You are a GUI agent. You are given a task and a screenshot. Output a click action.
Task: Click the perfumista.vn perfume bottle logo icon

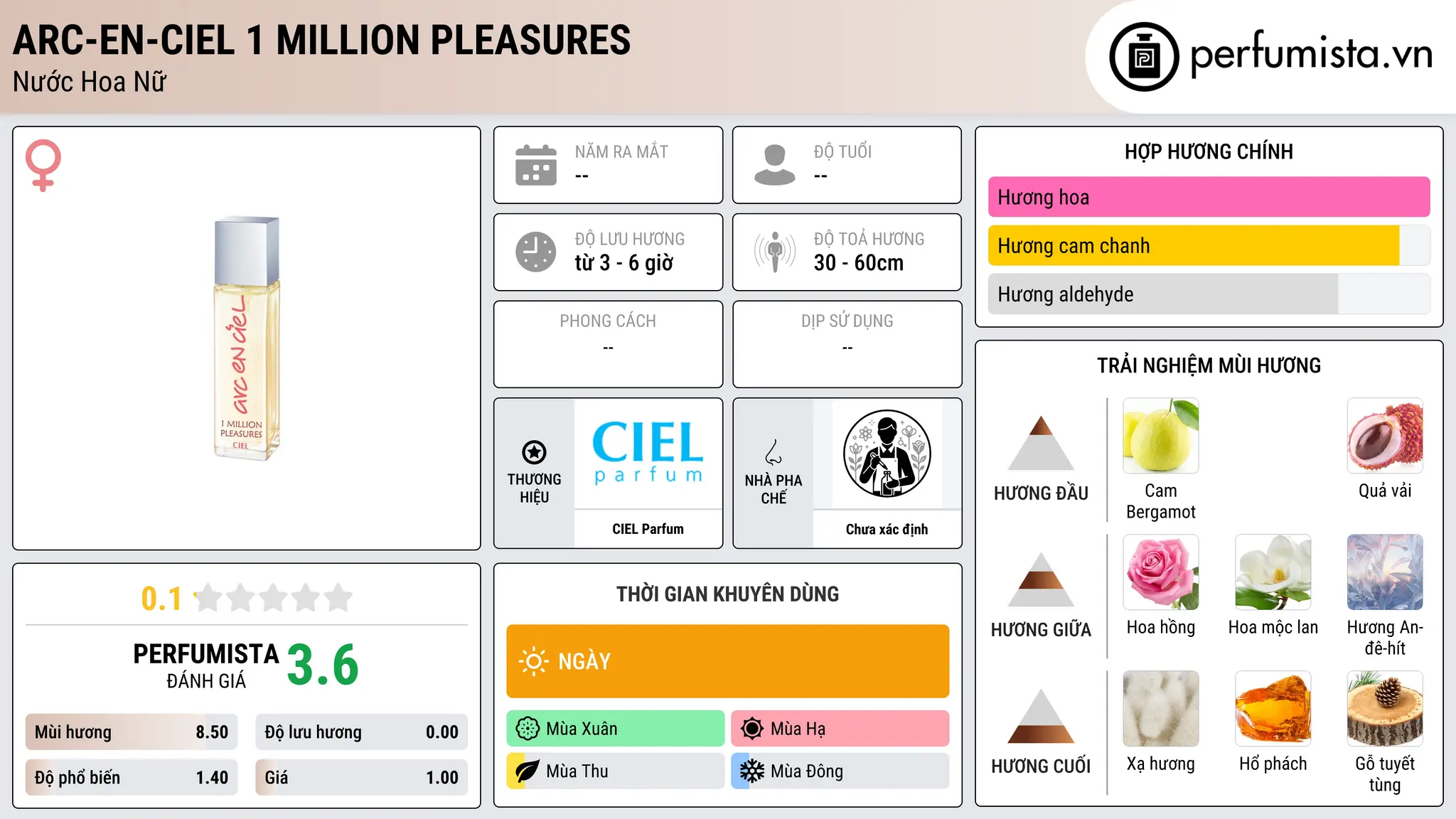tap(1144, 57)
